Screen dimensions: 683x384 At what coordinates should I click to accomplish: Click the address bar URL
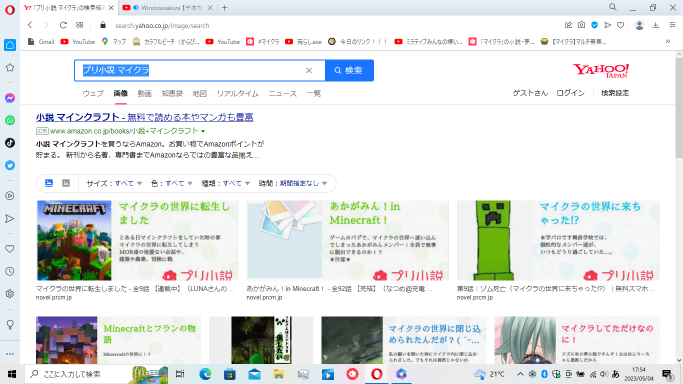tap(162, 26)
